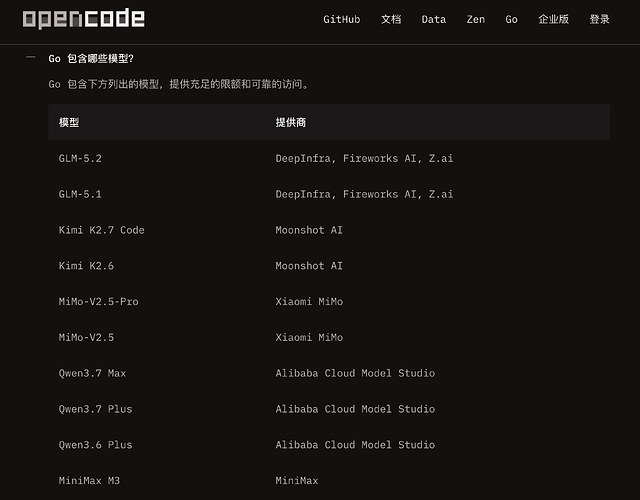
Task: Click Alibaba Cloud Model Studio for Qwen3.7 Plus
Action: coord(355,409)
